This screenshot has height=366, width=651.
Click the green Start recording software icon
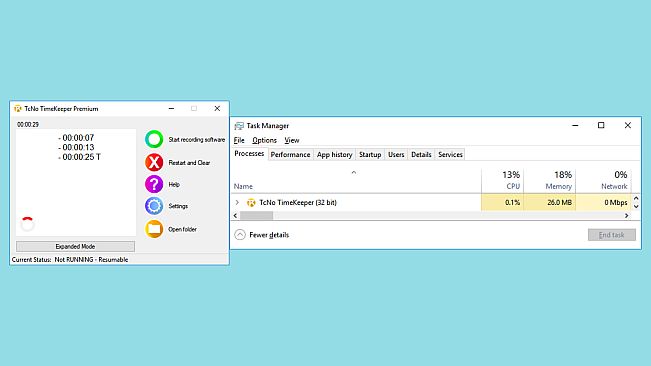pyautogui.click(x=154, y=139)
